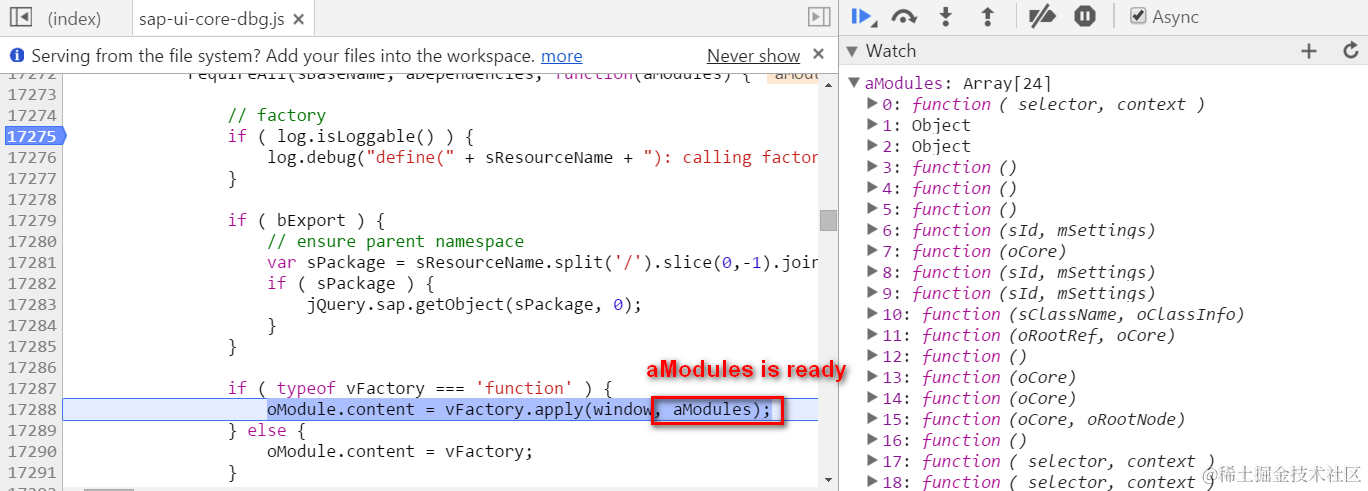
Task: Click the 'aModules: Array[24]' label
Action: 957,83
